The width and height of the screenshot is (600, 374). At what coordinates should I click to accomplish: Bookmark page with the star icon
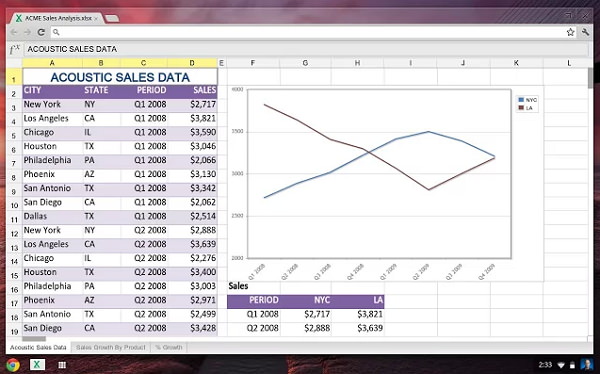(571, 32)
